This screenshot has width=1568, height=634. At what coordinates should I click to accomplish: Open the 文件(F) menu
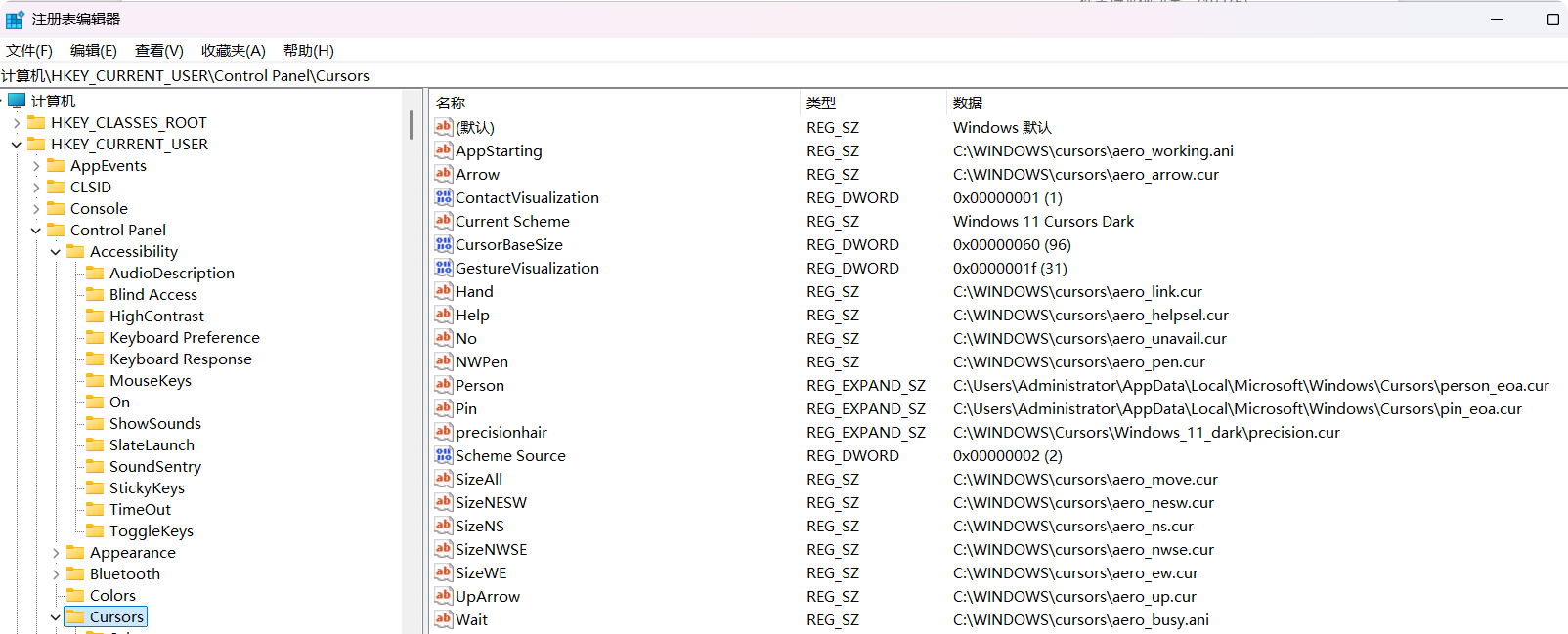(x=29, y=51)
